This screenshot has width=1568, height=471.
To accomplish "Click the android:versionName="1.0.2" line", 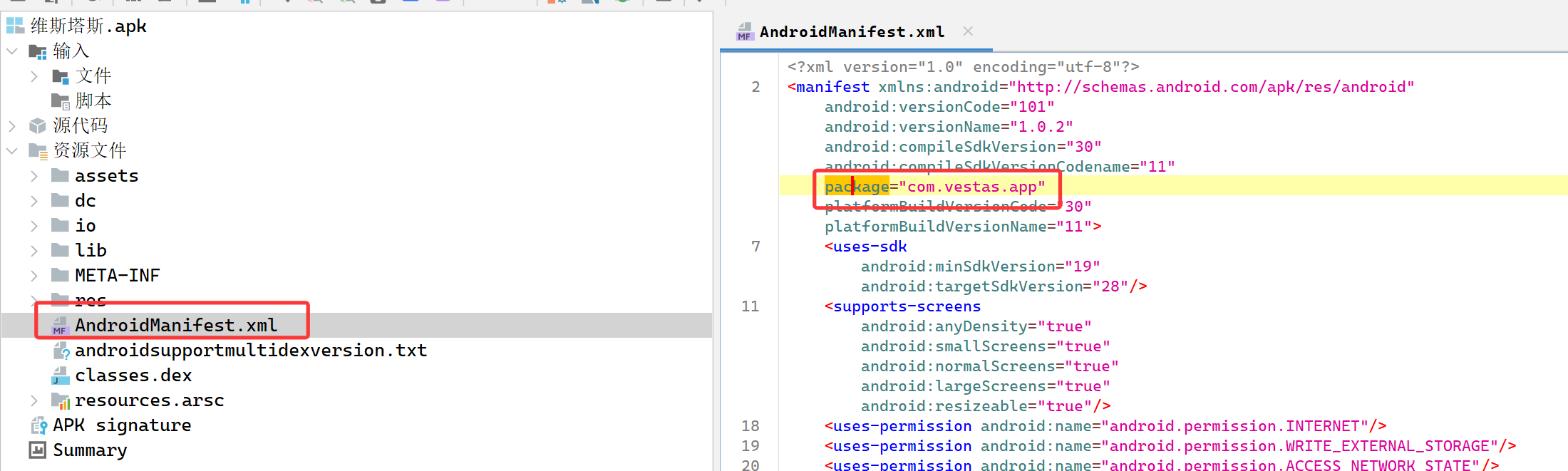I will [949, 127].
